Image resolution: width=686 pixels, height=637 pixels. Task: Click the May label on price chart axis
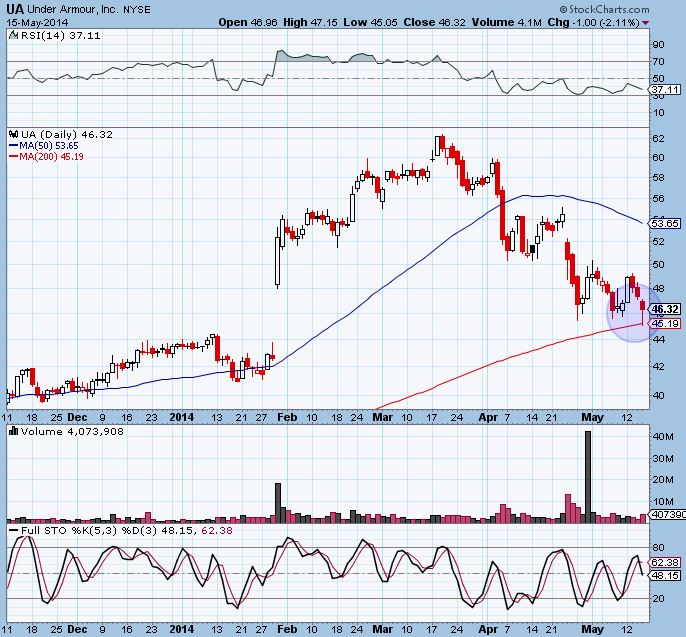point(592,417)
